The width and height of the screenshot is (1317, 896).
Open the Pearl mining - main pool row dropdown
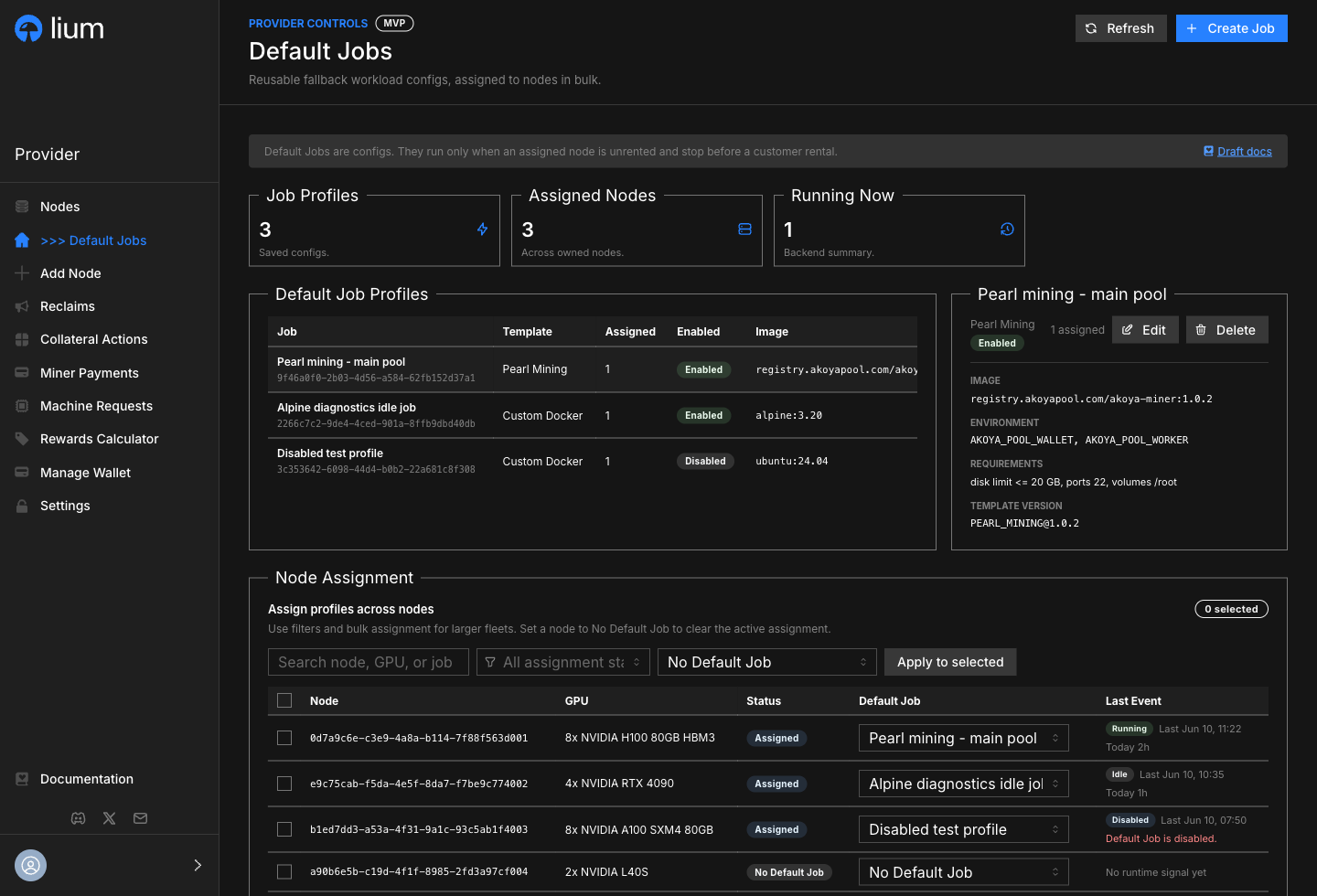coord(964,738)
